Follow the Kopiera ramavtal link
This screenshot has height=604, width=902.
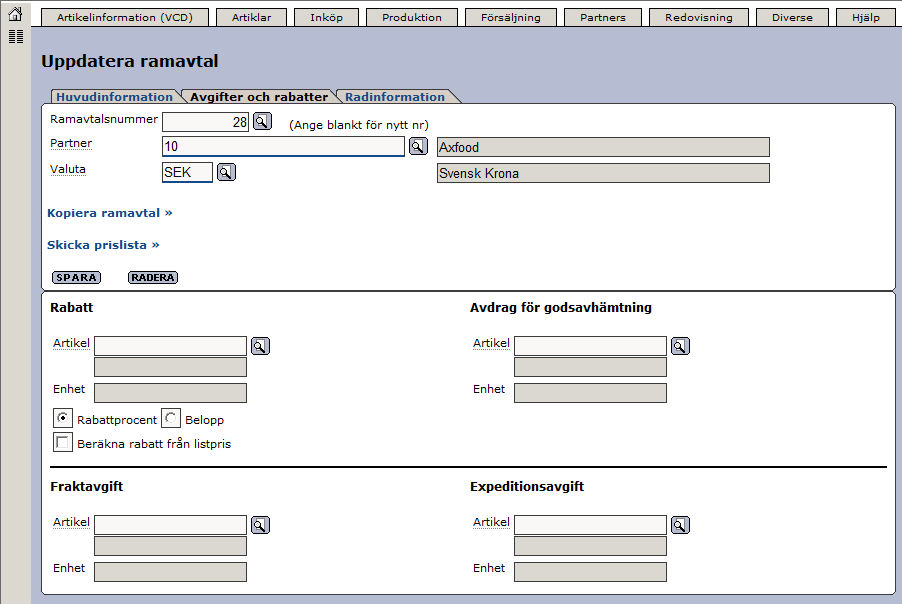110,213
